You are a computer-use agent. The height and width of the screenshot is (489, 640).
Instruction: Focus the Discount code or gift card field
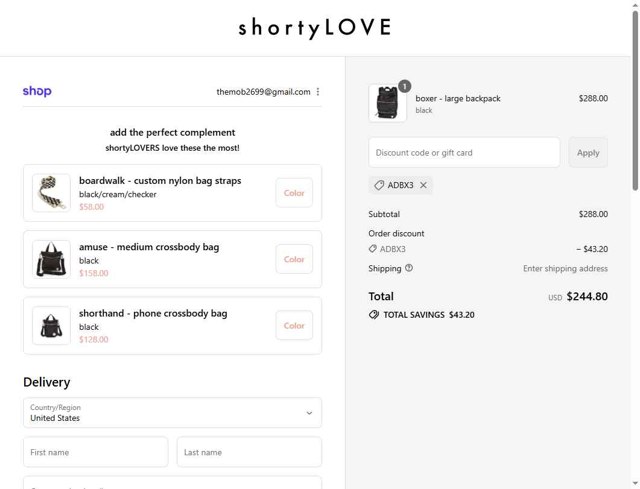pyautogui.click(x=464, y=153)
